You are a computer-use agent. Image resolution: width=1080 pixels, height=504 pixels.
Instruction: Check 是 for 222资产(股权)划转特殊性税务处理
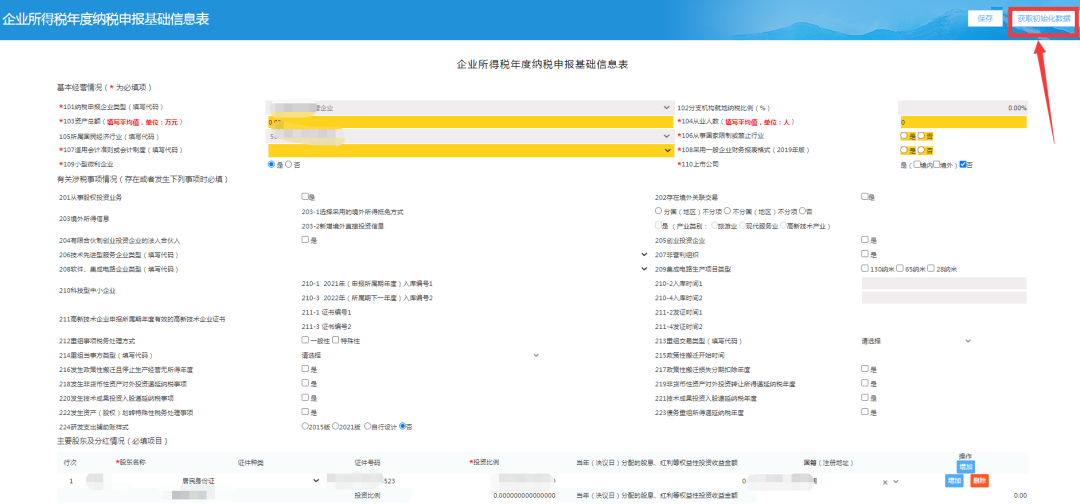[x=305, y=412]
